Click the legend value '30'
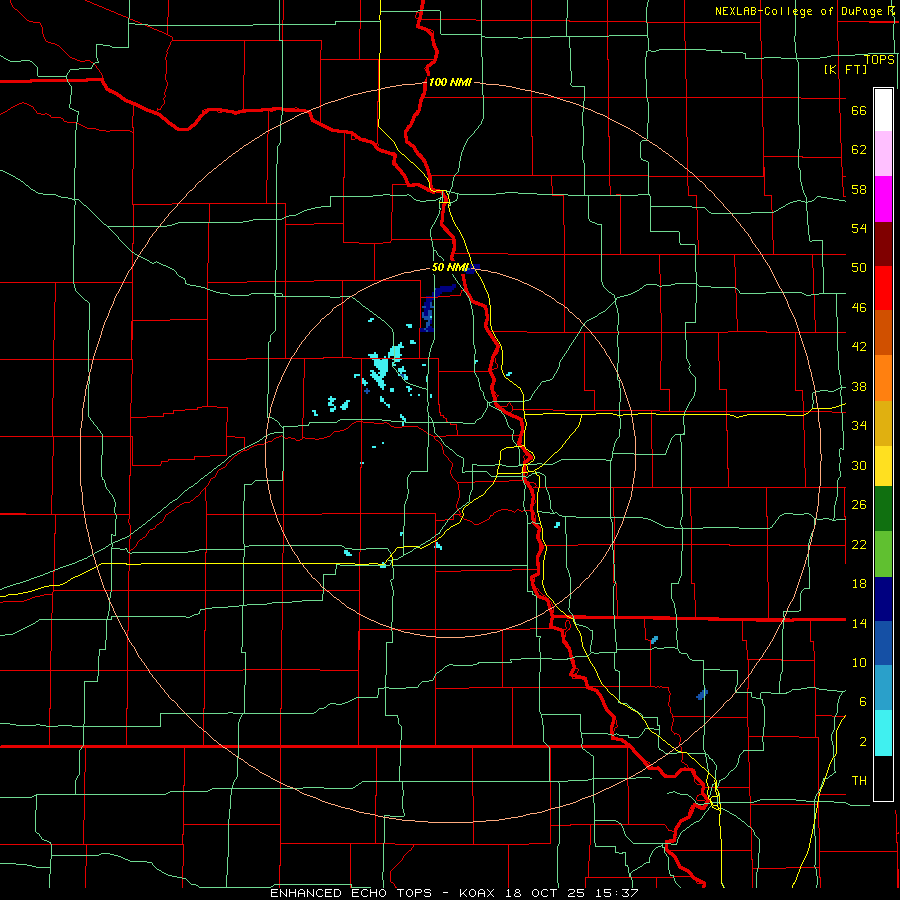Viewport: 900px width, 900px height. 859,465
